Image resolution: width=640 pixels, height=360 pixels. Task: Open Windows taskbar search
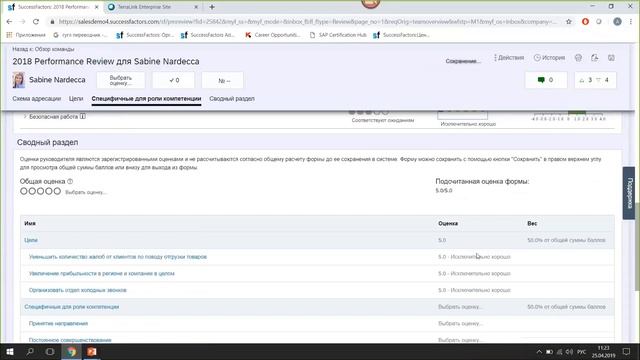[x=30, y=351]
